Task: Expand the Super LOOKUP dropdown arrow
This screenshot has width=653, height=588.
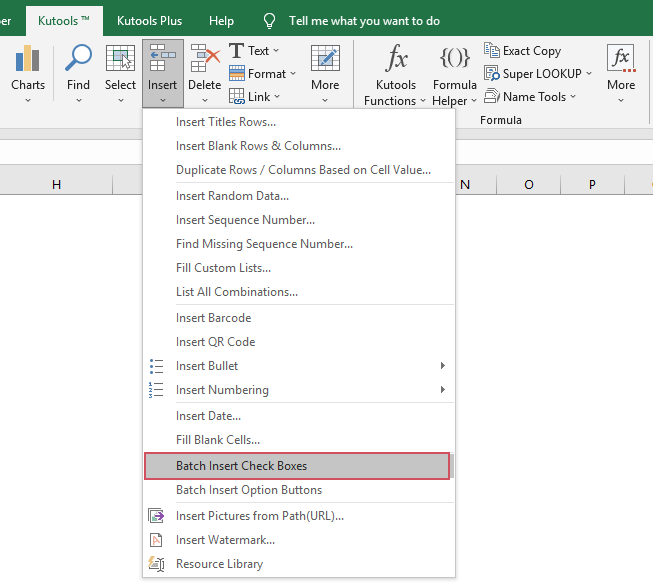Action: 589,74
